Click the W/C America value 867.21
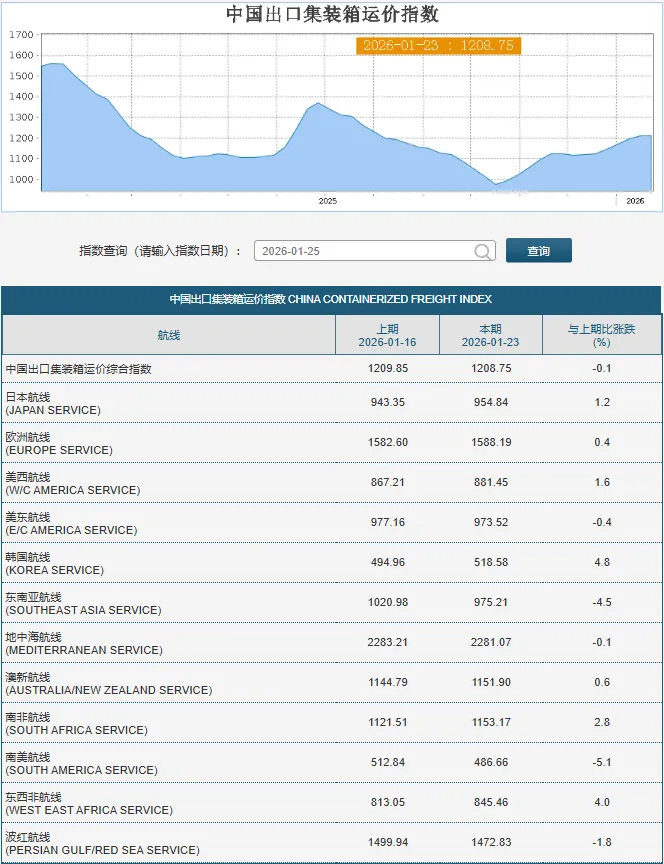Image resolution: width=664 pixels, height=864 pixels. coord(388,482)
